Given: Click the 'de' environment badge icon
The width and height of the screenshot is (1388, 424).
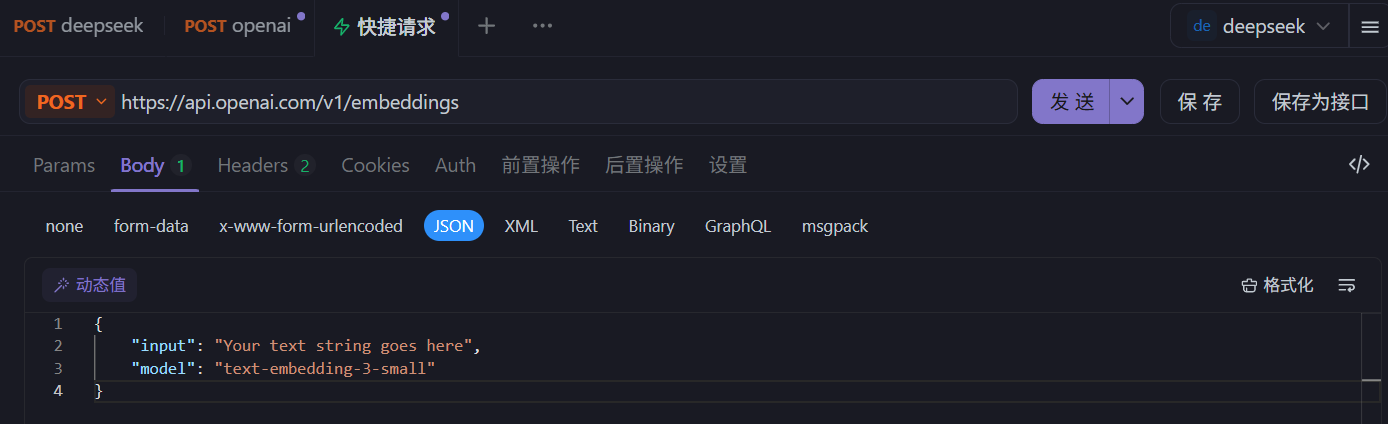Looking at the screenshot, I should point(1202,26).
